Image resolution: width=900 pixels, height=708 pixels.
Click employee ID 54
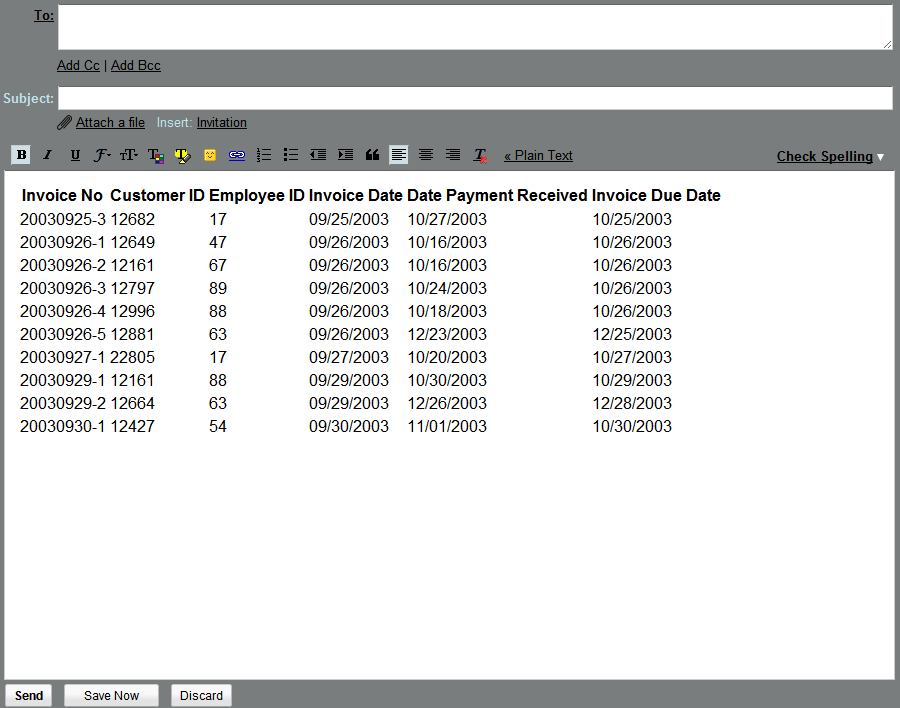tap(218, 426)
